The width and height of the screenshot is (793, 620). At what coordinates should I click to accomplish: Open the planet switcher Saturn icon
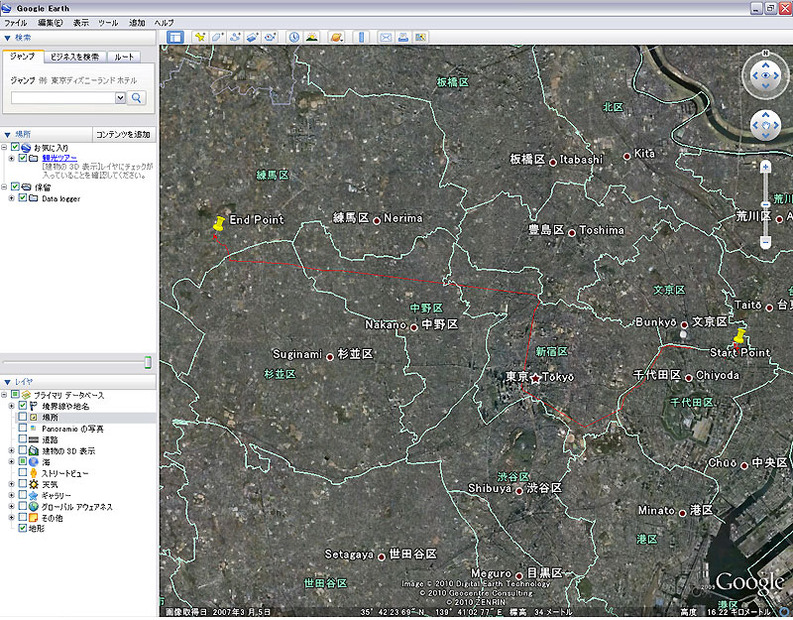pos(336,37)
